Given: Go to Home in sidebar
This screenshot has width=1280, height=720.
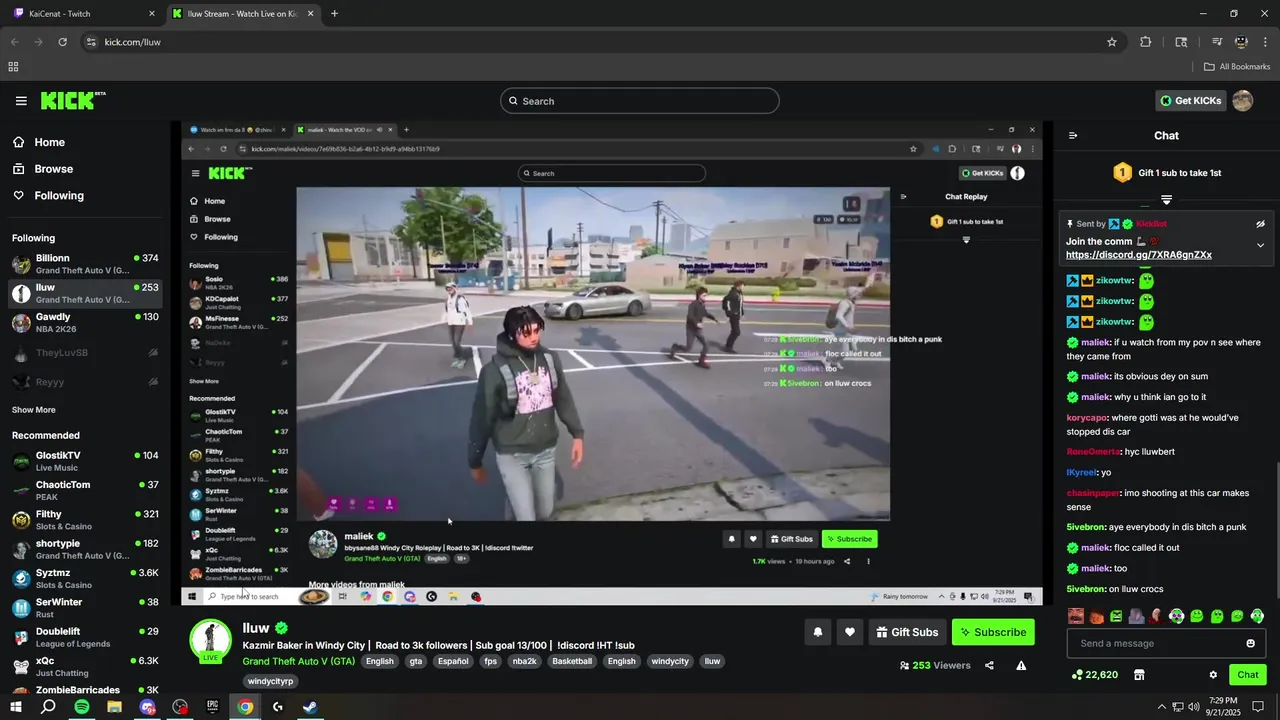Looking at the screenshot, I should point(39,142).
